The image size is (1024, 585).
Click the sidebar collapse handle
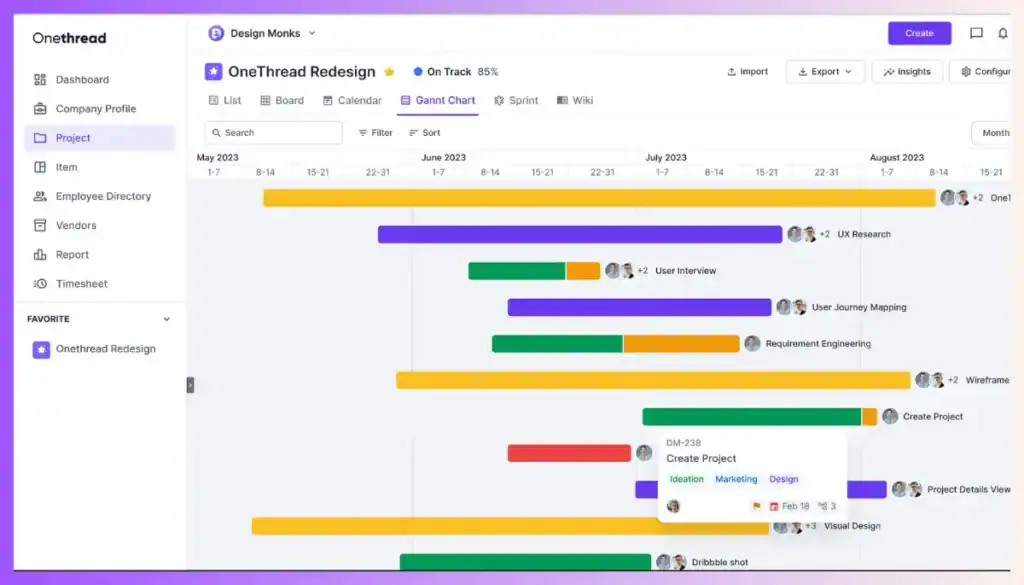(190, 385)
